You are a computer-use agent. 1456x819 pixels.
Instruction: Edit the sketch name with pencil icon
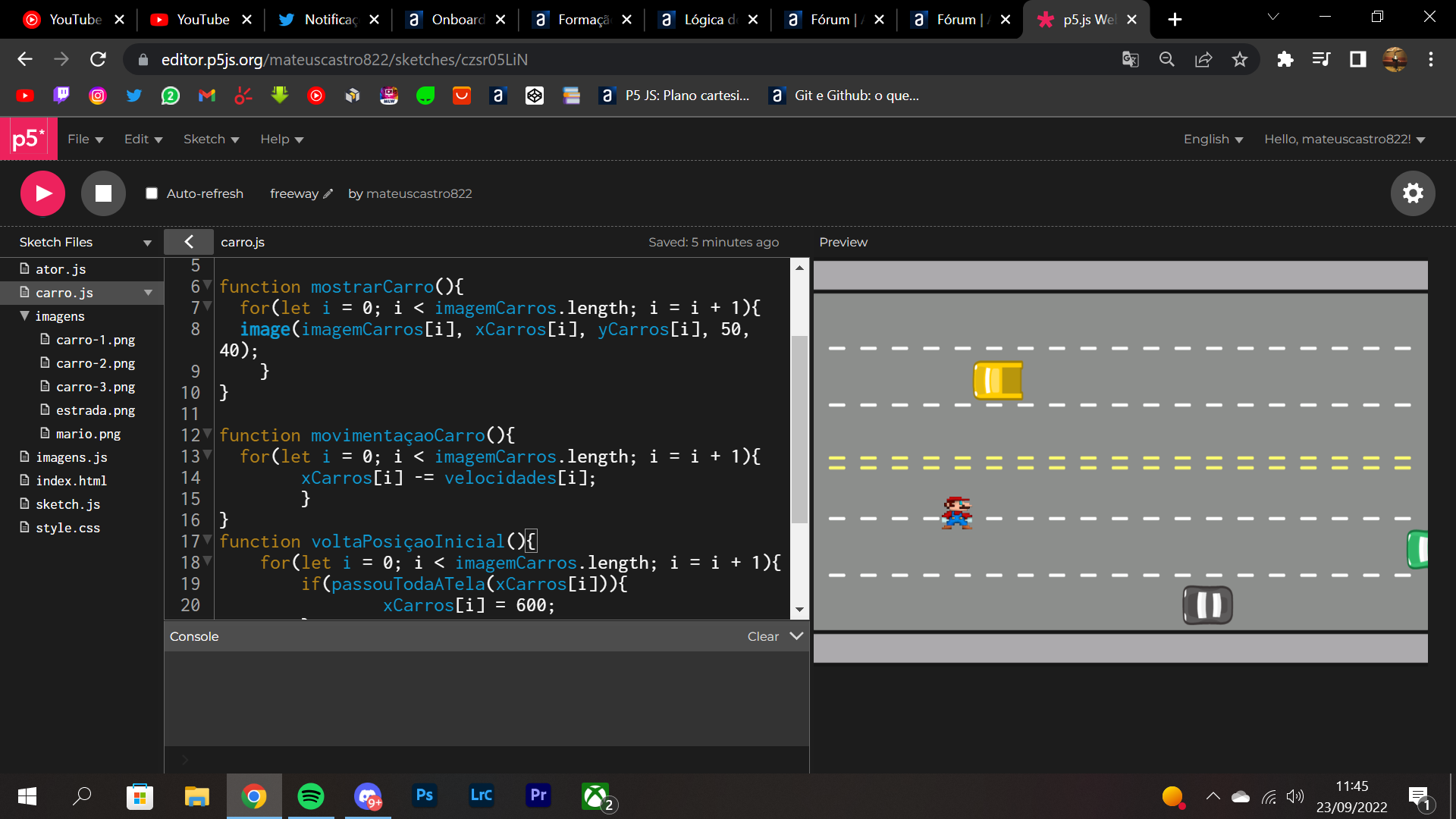click(x=328, y=193)
